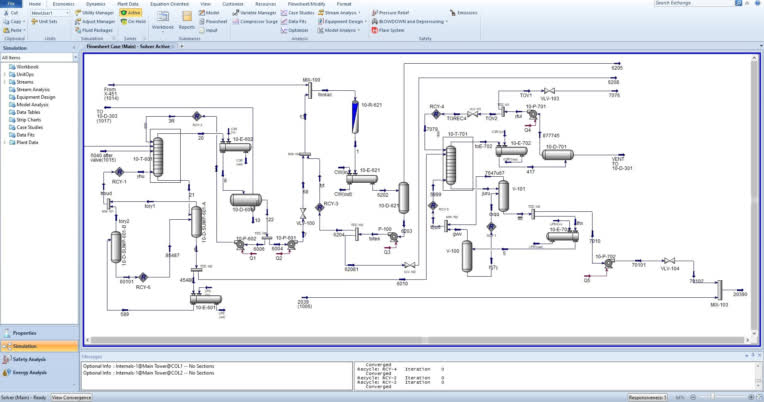Open the Safety Analysis environment
This screenshot has height=402, width=764.
click(39, 359)
